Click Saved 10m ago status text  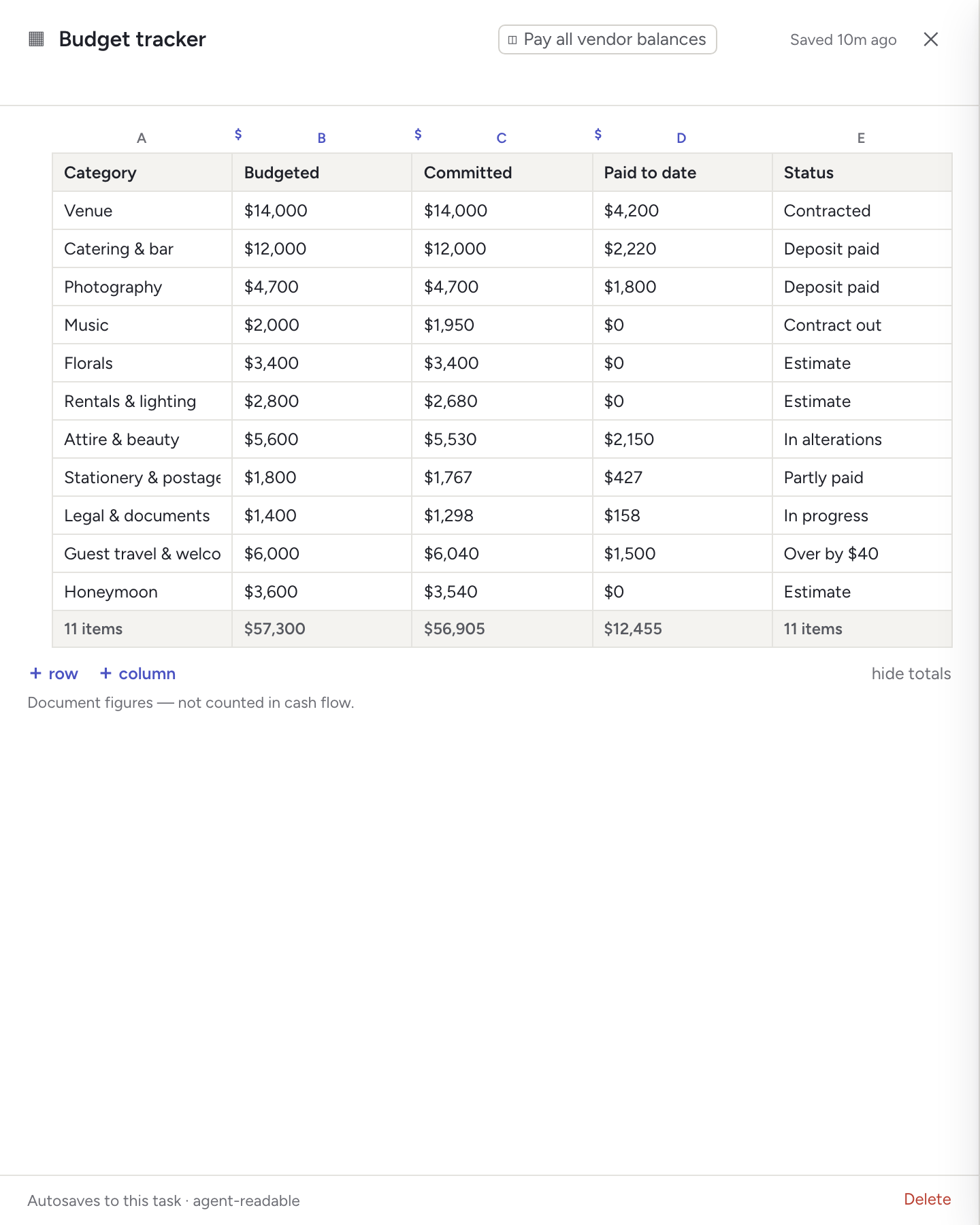[x=843, y=40]
